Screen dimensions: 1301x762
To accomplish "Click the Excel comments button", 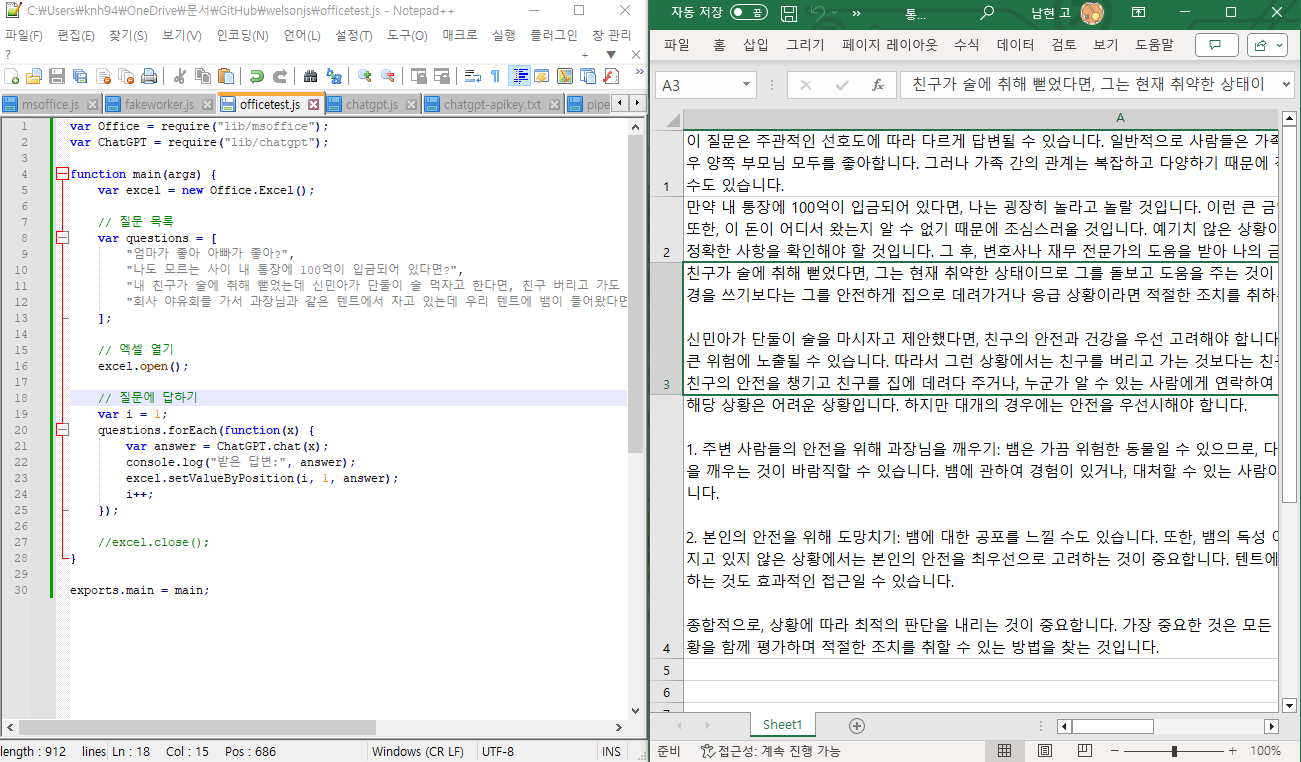I will tap(1216, 45).
